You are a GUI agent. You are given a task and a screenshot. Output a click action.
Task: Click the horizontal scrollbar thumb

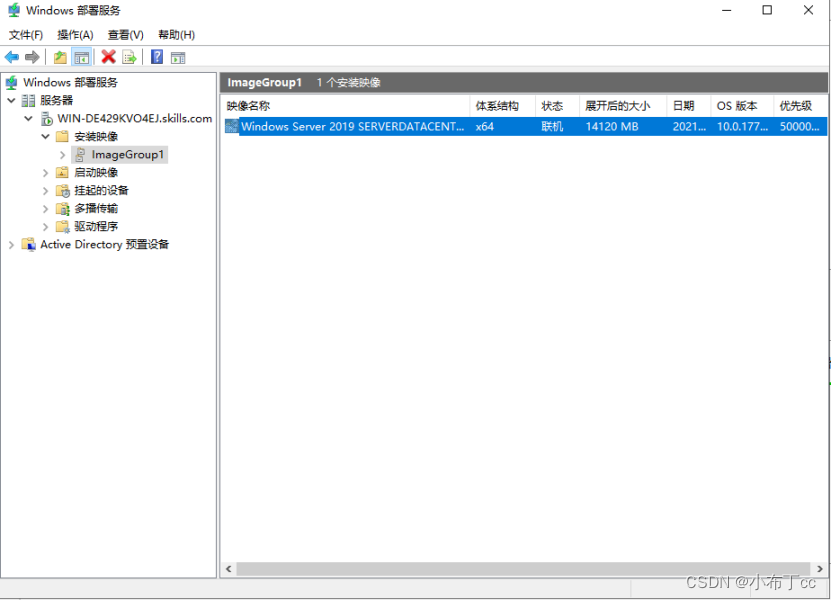523,569
